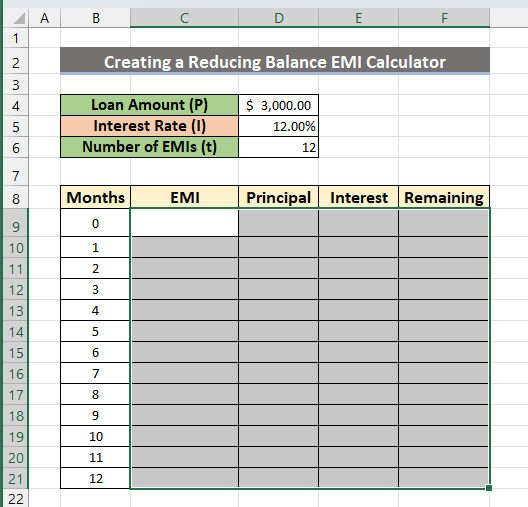Image resolution: width=528 pixels, height=507 pixels.
Task: Select row 5 header
Action: pos(15,127)
